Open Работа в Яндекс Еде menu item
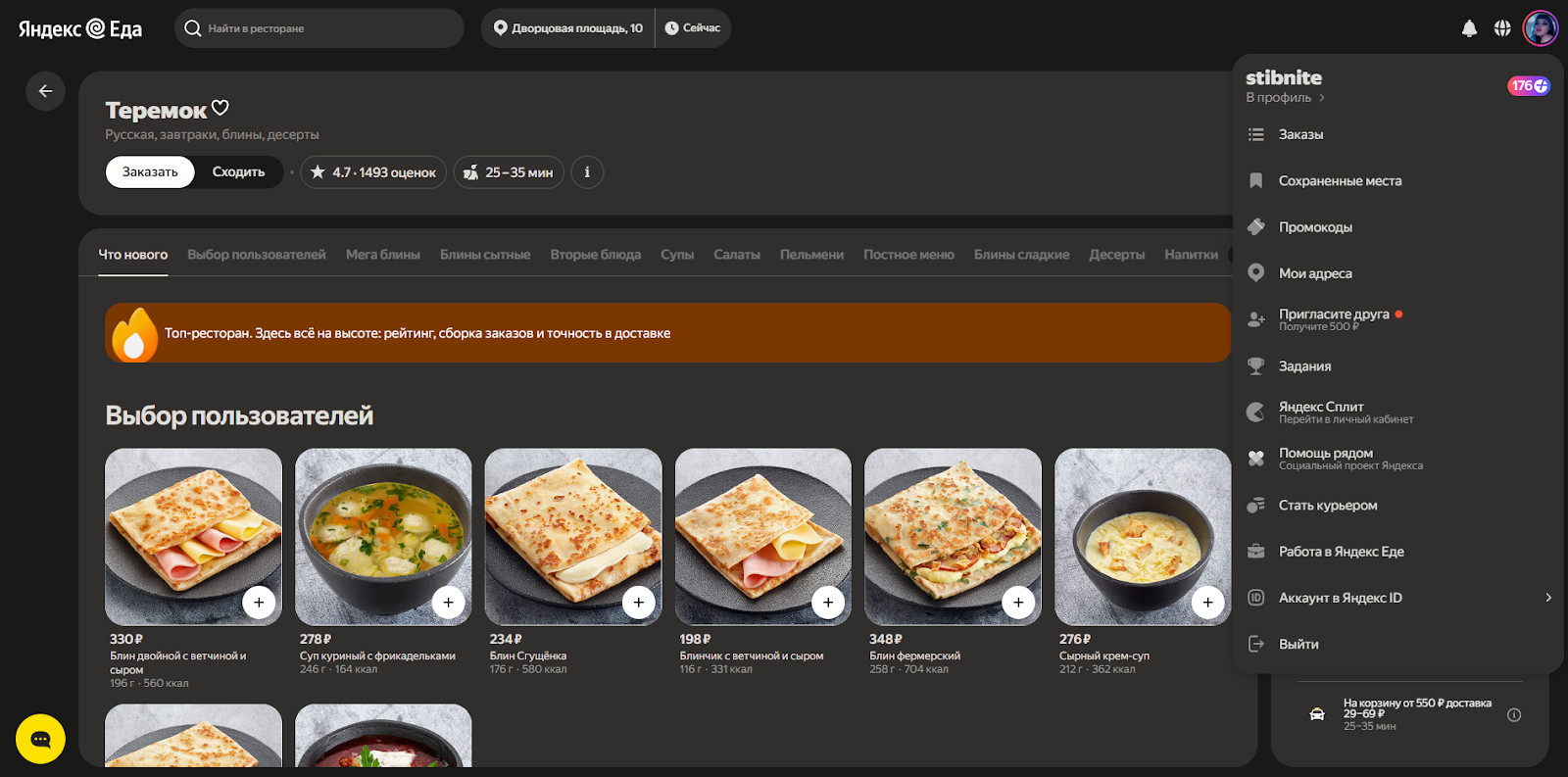 click(x=1398, y=552)
